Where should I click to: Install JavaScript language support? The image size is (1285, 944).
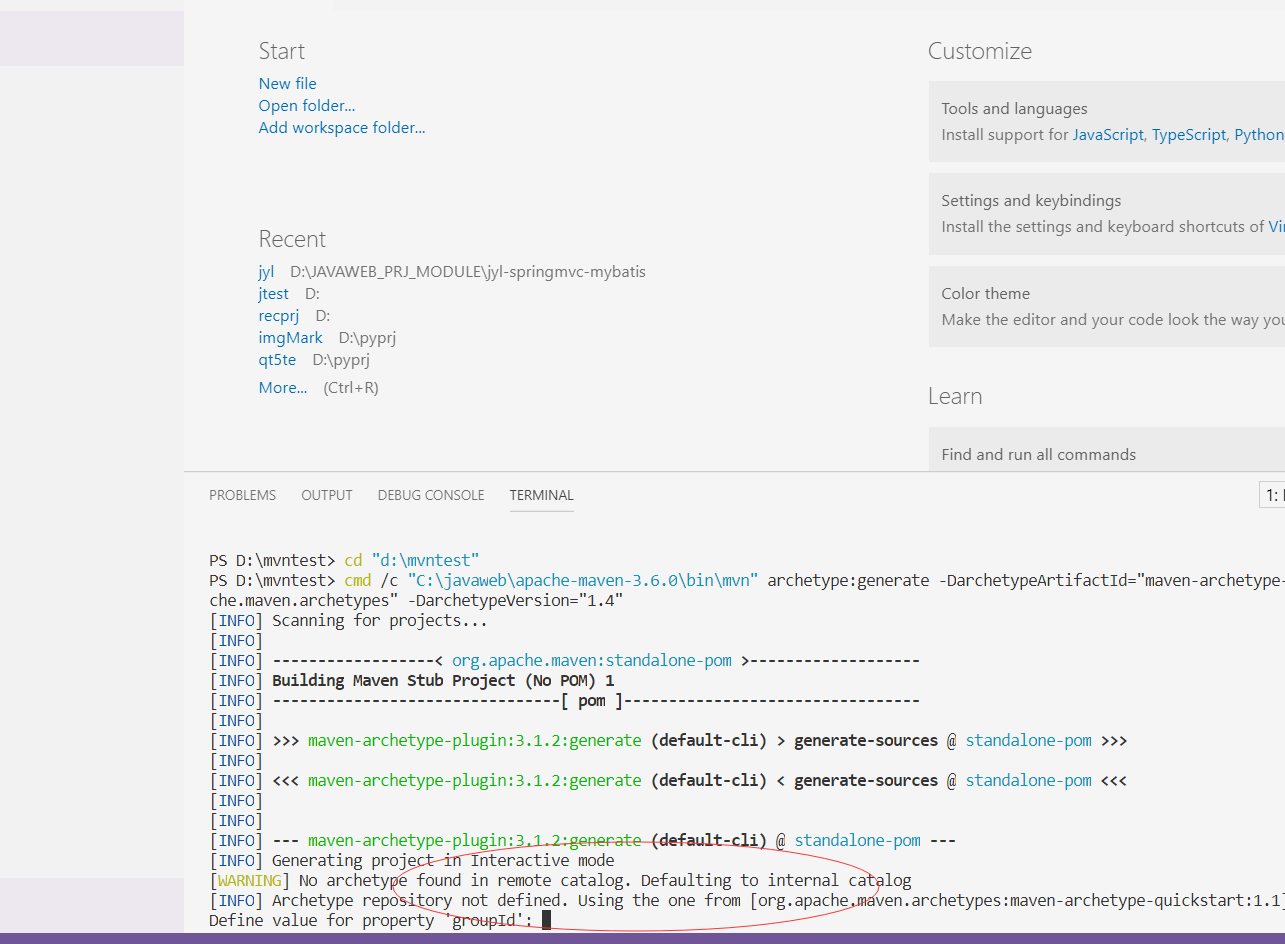[x=1108, y=134]
